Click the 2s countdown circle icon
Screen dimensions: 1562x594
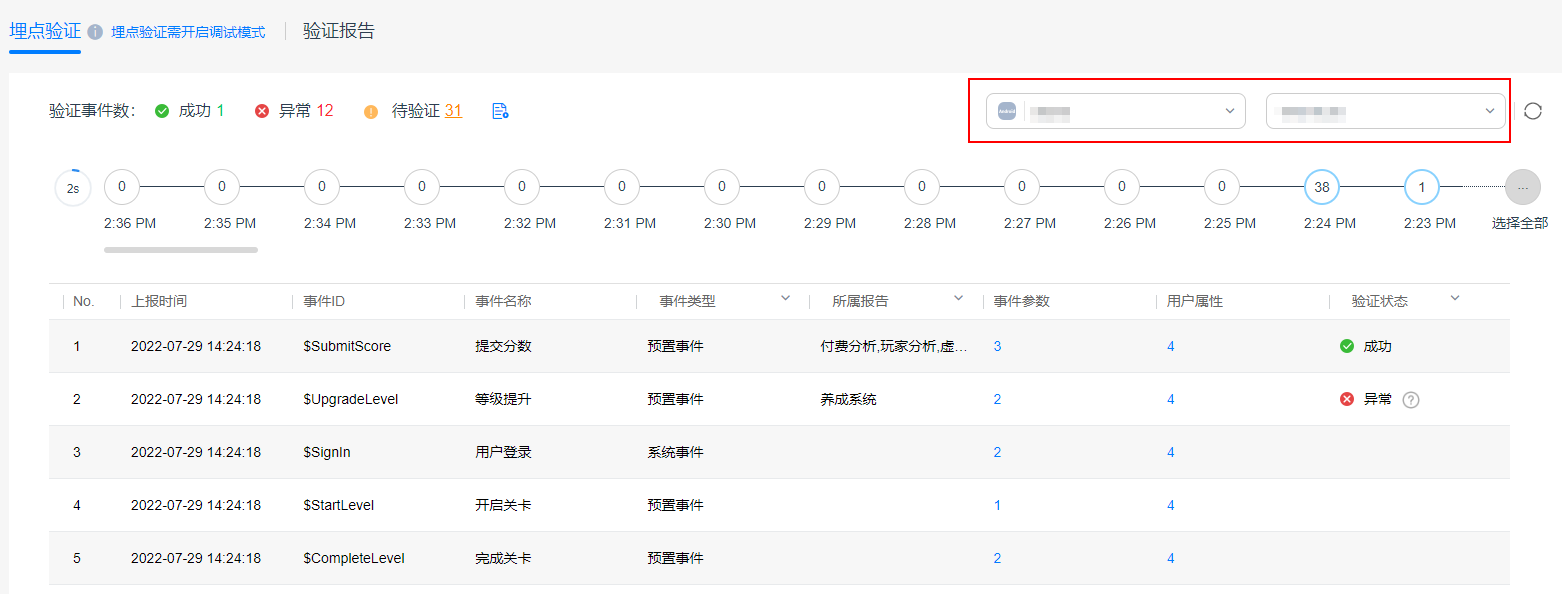coord(72,187)
